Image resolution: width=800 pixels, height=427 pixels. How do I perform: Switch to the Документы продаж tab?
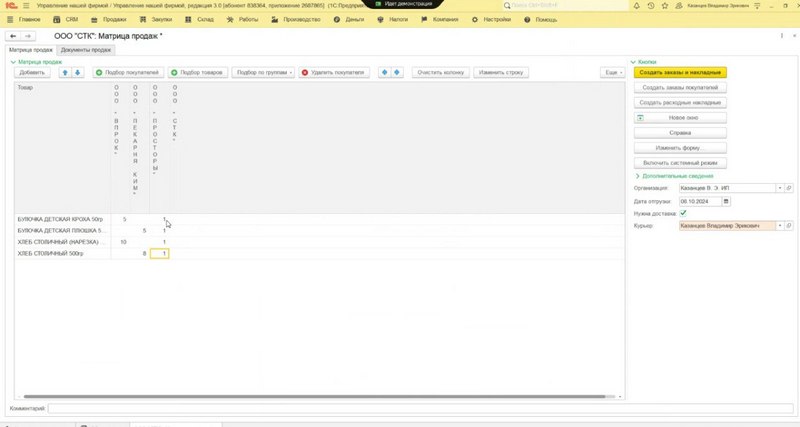point(86,50)
